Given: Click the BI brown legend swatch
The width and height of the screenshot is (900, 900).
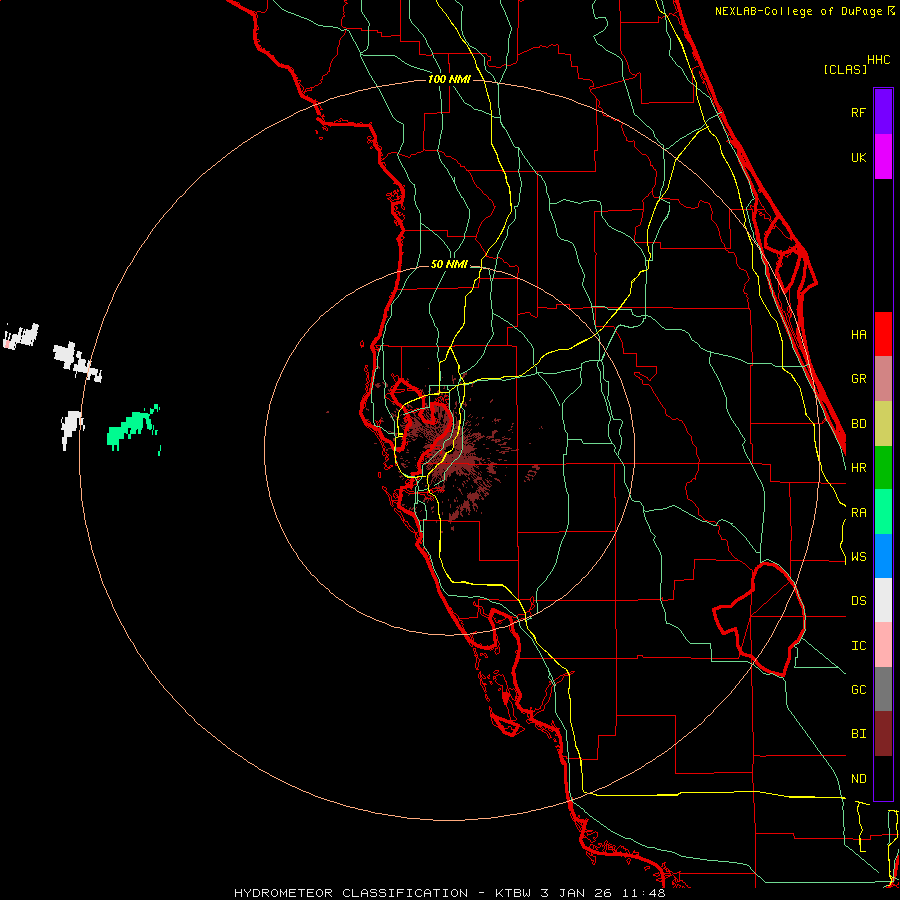Looking at the screenshot, I should pos(883,734).
